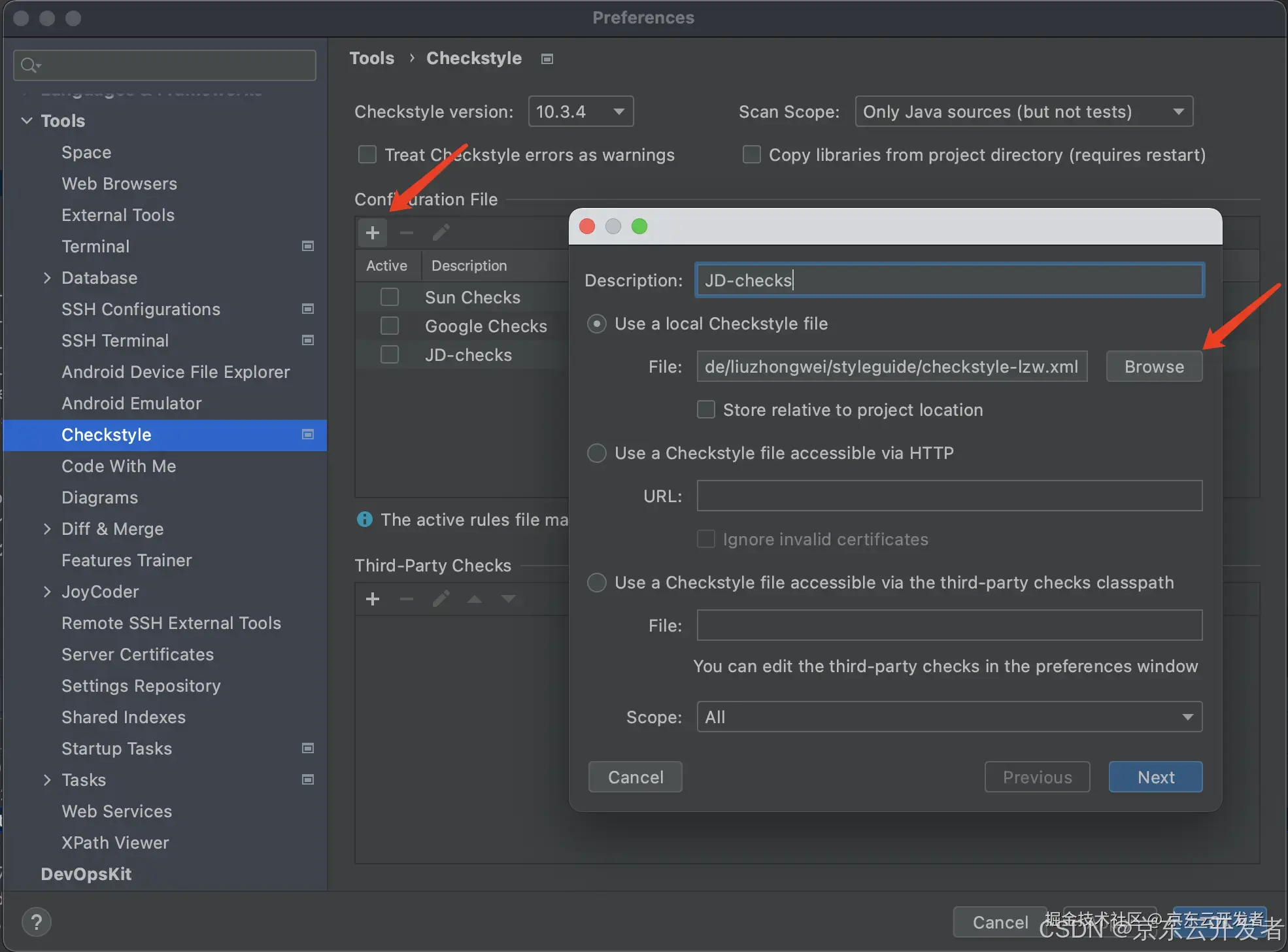This screenshot has width=1288, height=952.
Task: Click the remove minus icon in Configuration File toolbar
Action: [x=407, y=233]
